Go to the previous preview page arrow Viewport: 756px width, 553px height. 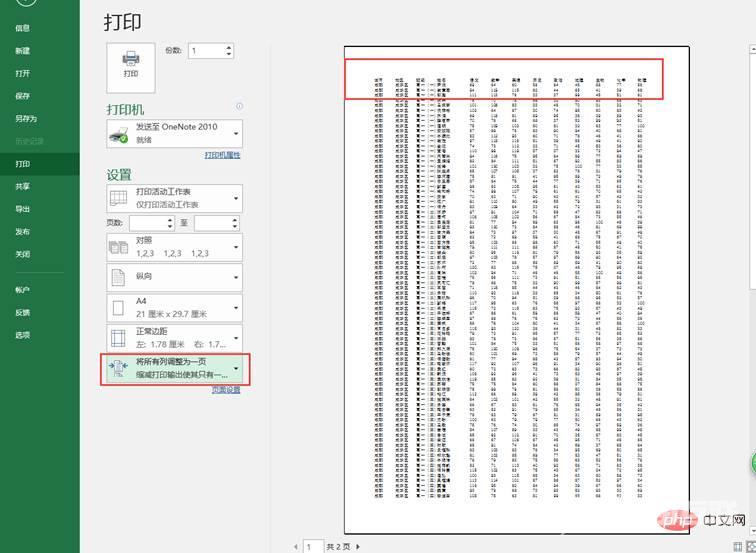tap(296, 547)
